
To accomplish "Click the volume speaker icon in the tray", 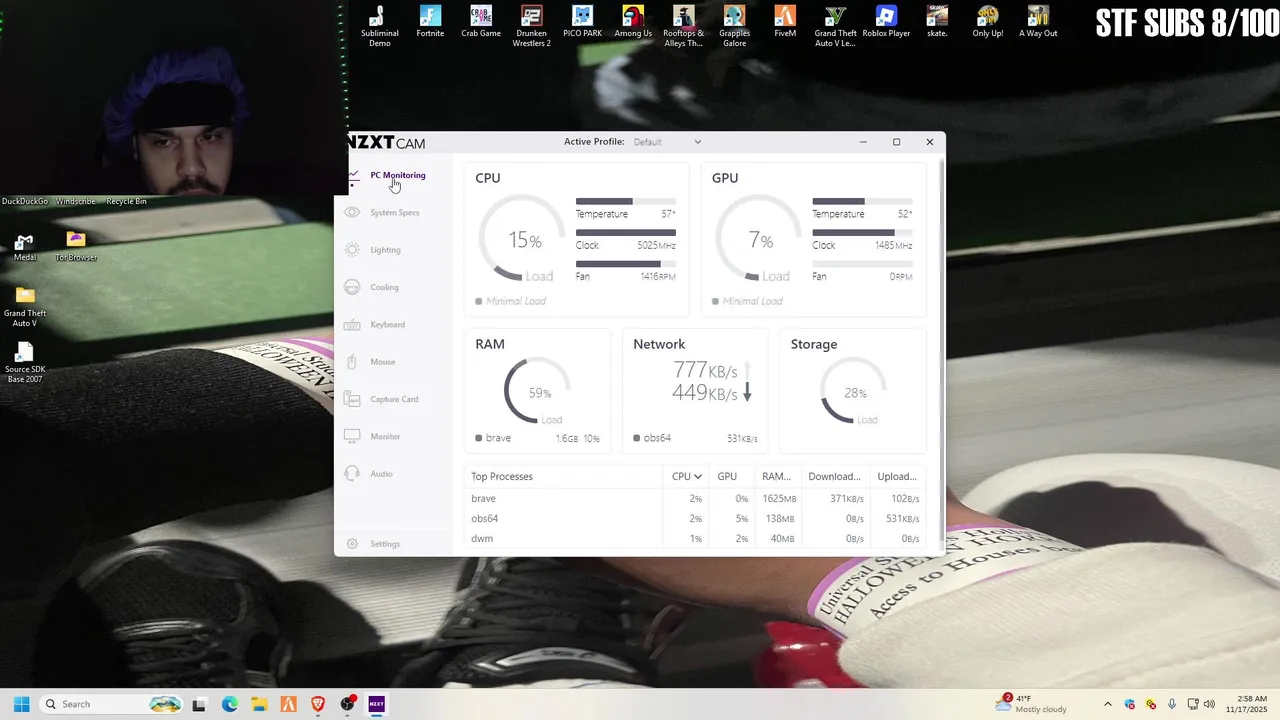I will (x=1209, y=704).
